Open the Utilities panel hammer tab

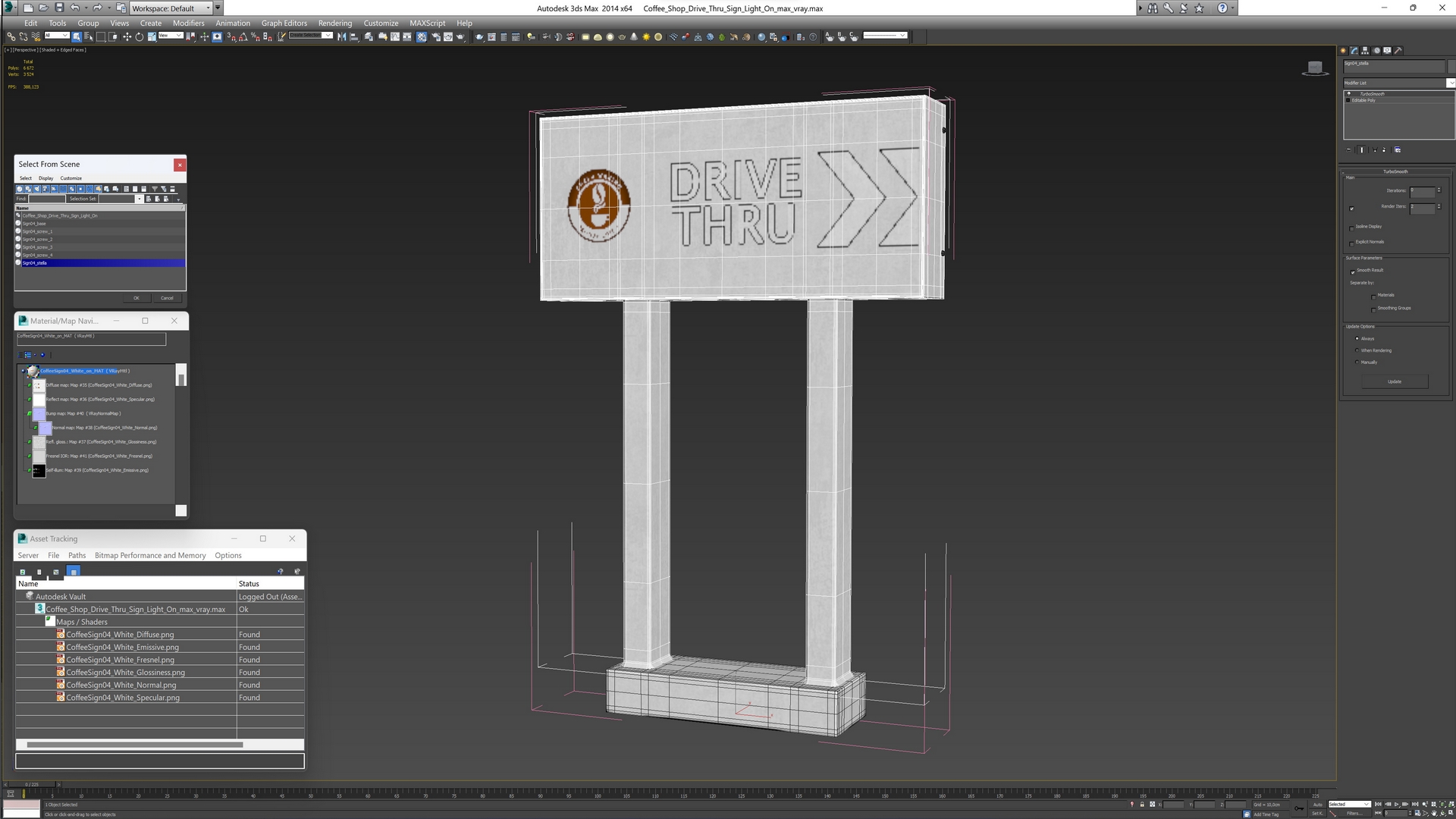click(x=1398, y=51)
